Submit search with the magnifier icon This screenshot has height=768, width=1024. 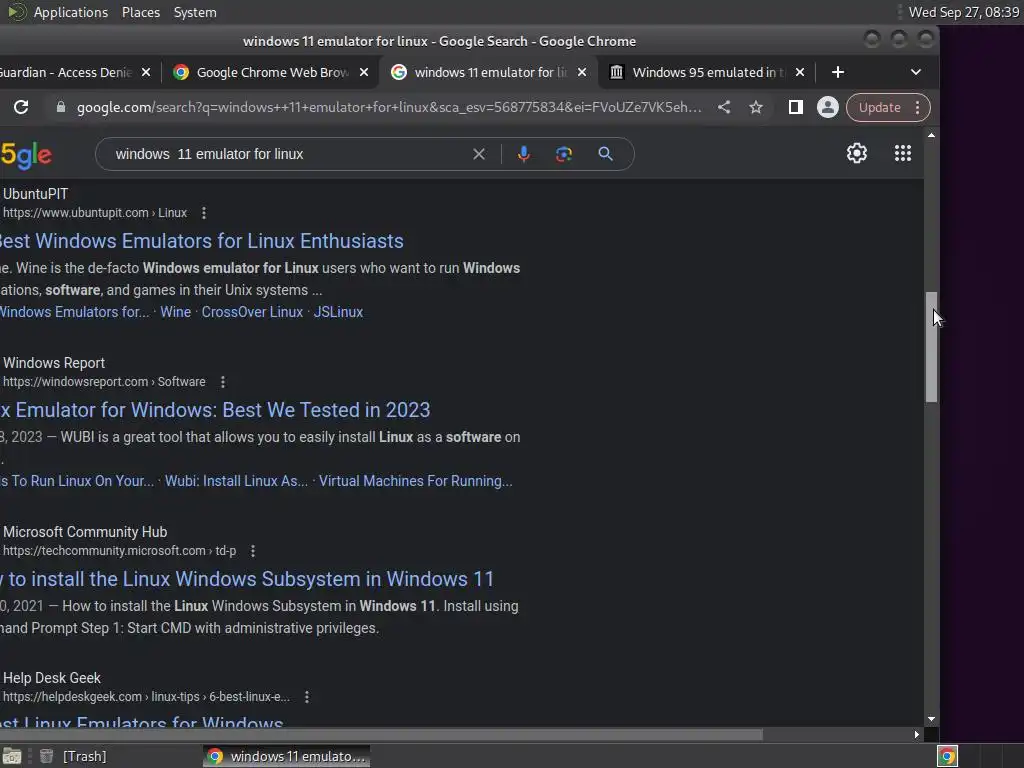605,154
